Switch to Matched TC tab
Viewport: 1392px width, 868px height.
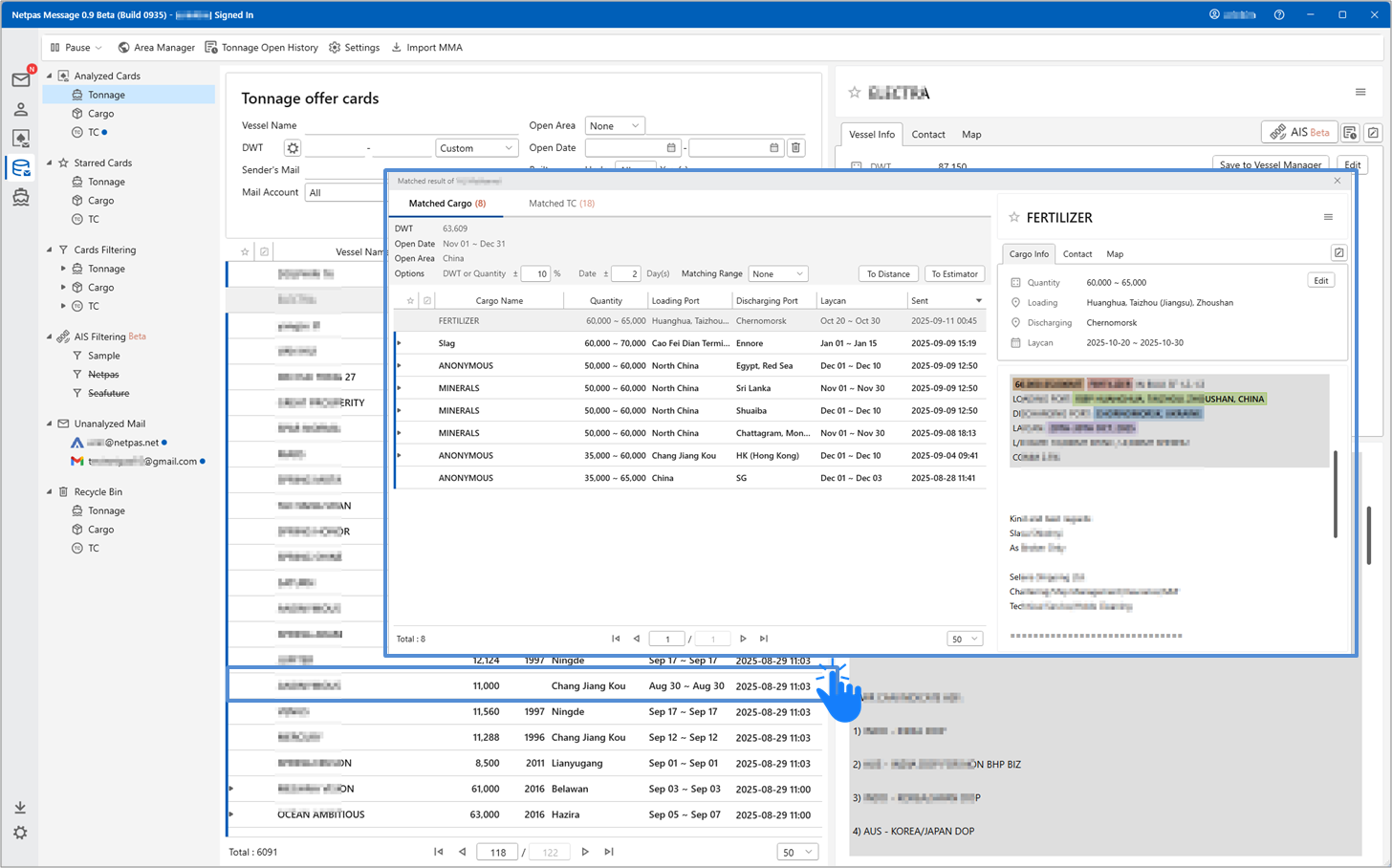click(561, 204)
